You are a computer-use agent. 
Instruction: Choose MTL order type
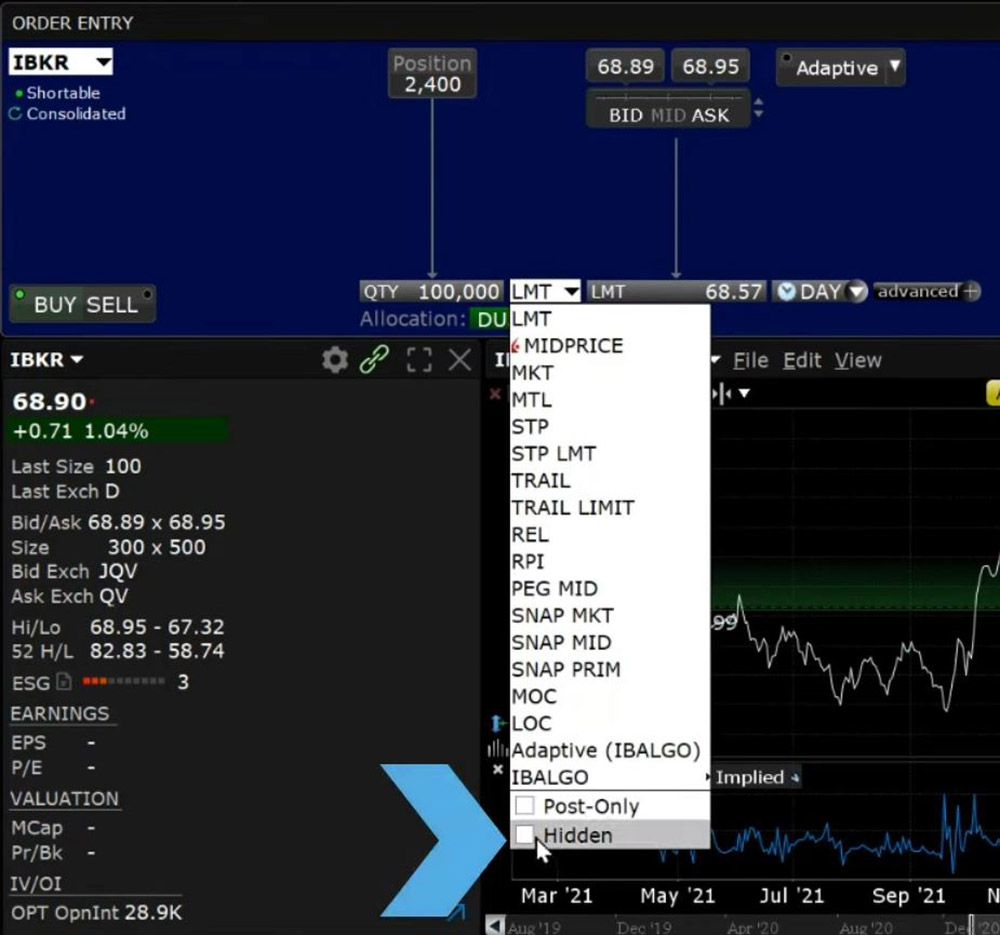[610, 399]
